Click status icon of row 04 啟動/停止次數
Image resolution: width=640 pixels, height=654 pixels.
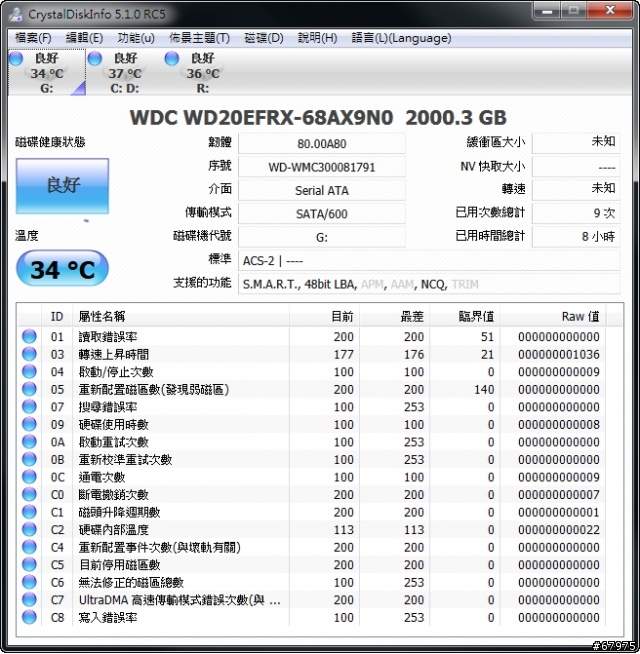(29, 371)
